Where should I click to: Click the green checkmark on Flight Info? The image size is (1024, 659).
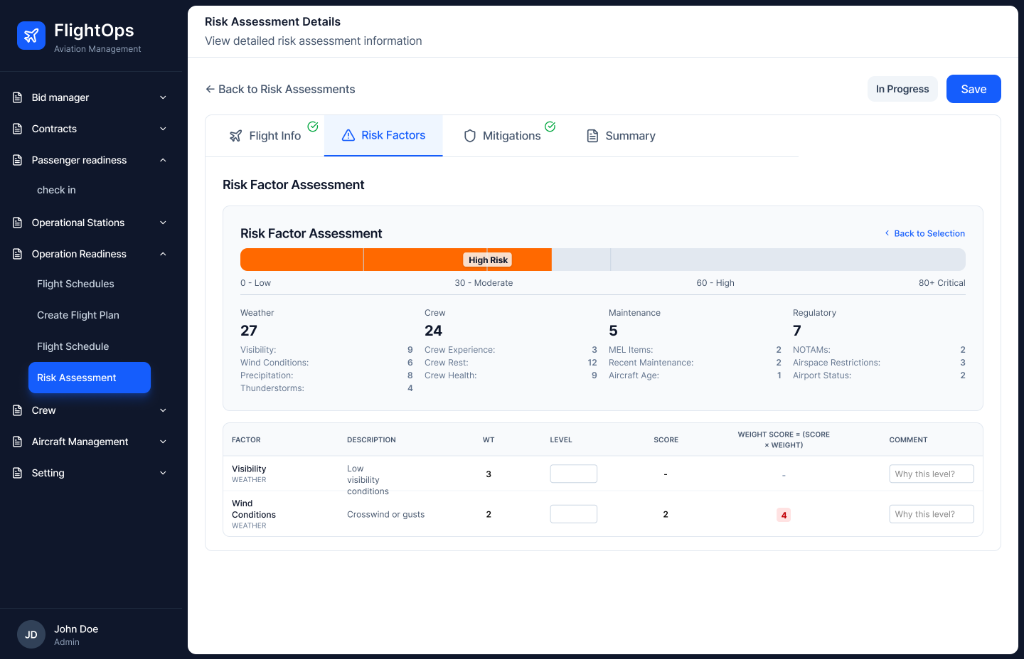313,127
